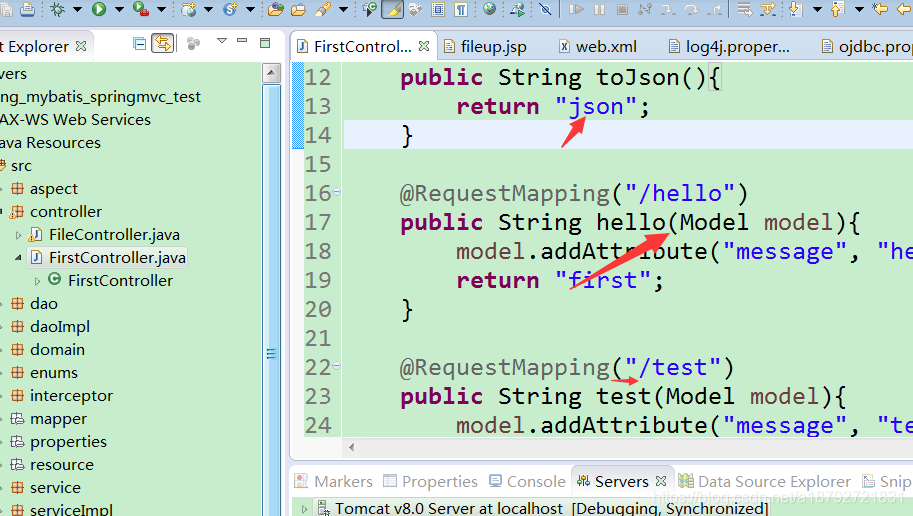913x516 pixels.
Task: Click the New Servlet S icon
Action: click(x=231, y=9)
